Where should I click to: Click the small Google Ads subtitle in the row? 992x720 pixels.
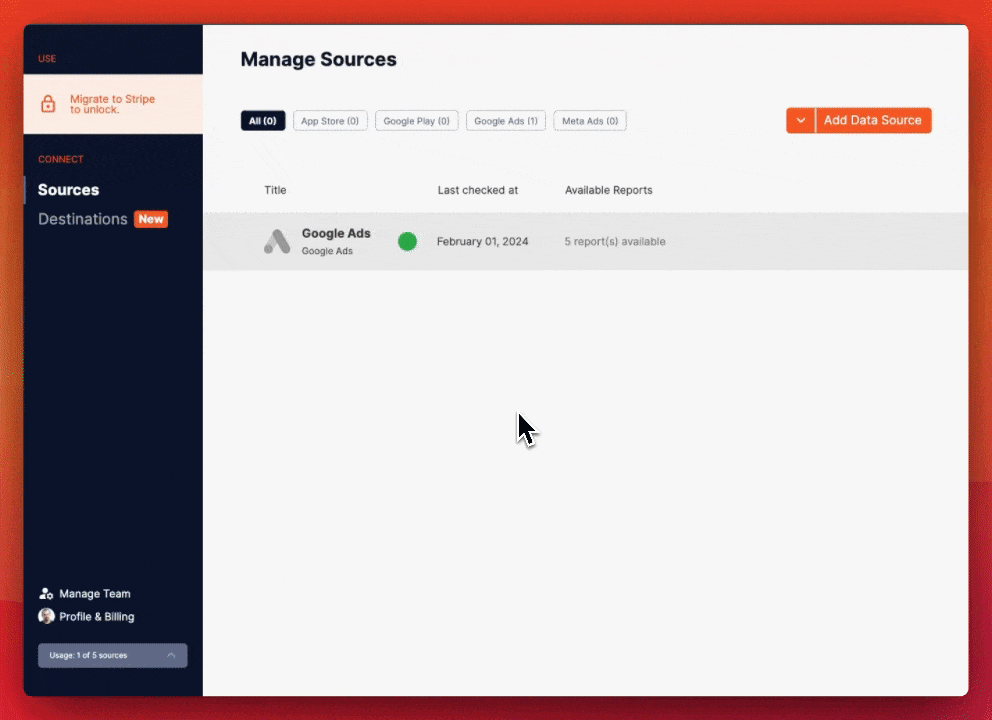[x=327, y=251]
